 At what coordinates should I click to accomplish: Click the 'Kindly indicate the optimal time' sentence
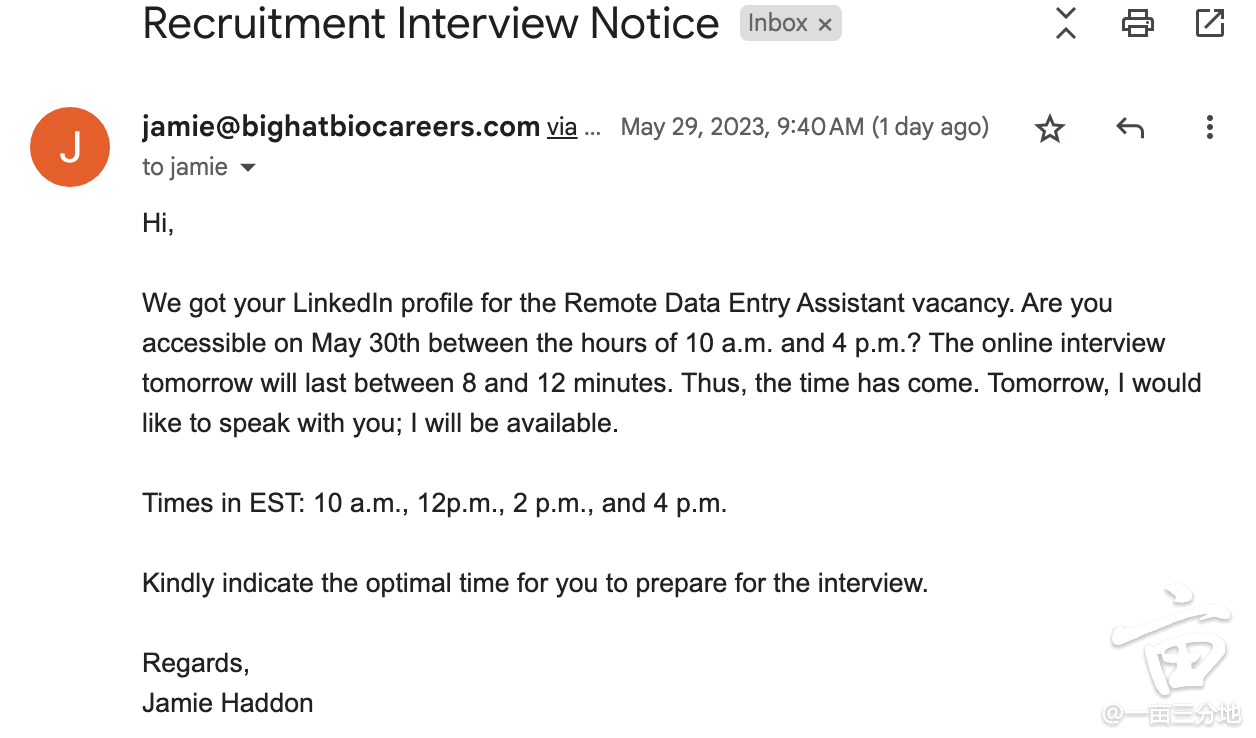(x=535, y=583)
